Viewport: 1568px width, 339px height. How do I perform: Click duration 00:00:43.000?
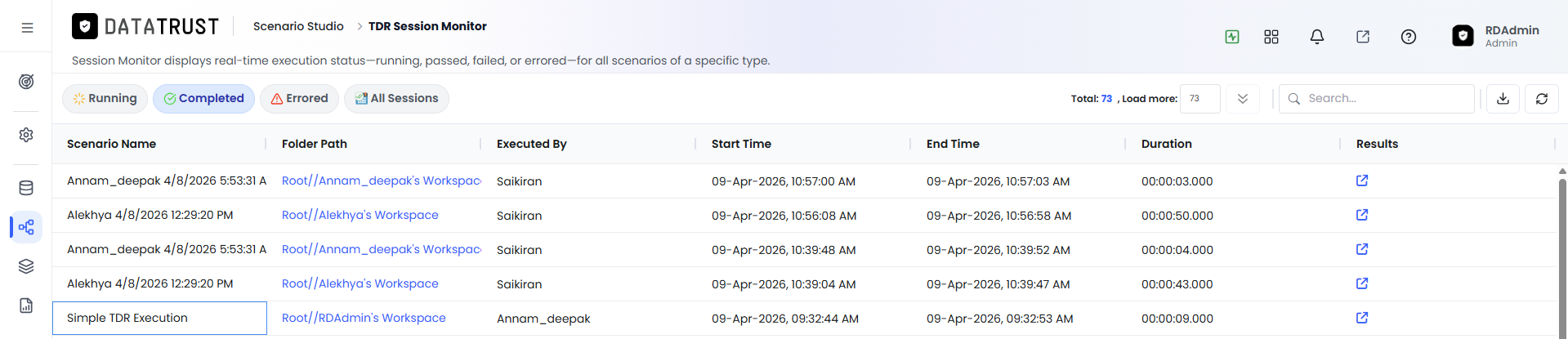point(1177,284)
